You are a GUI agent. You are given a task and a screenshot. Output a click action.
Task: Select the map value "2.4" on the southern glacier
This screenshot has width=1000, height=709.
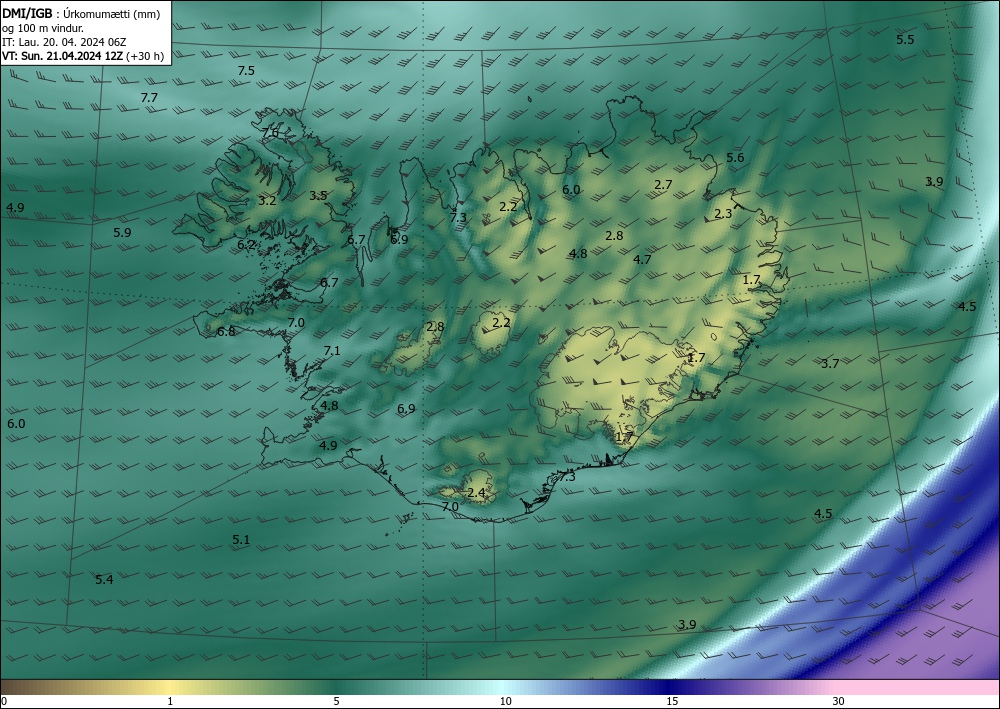(476, 493)
